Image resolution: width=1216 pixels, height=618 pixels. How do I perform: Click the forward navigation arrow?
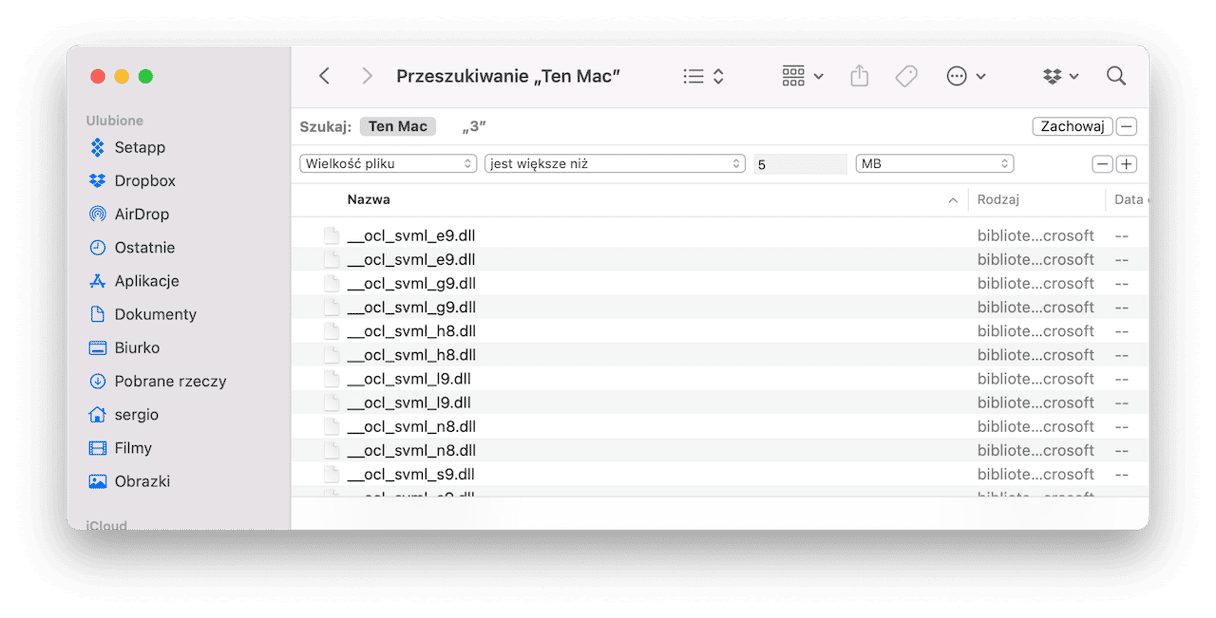point(367,76)
